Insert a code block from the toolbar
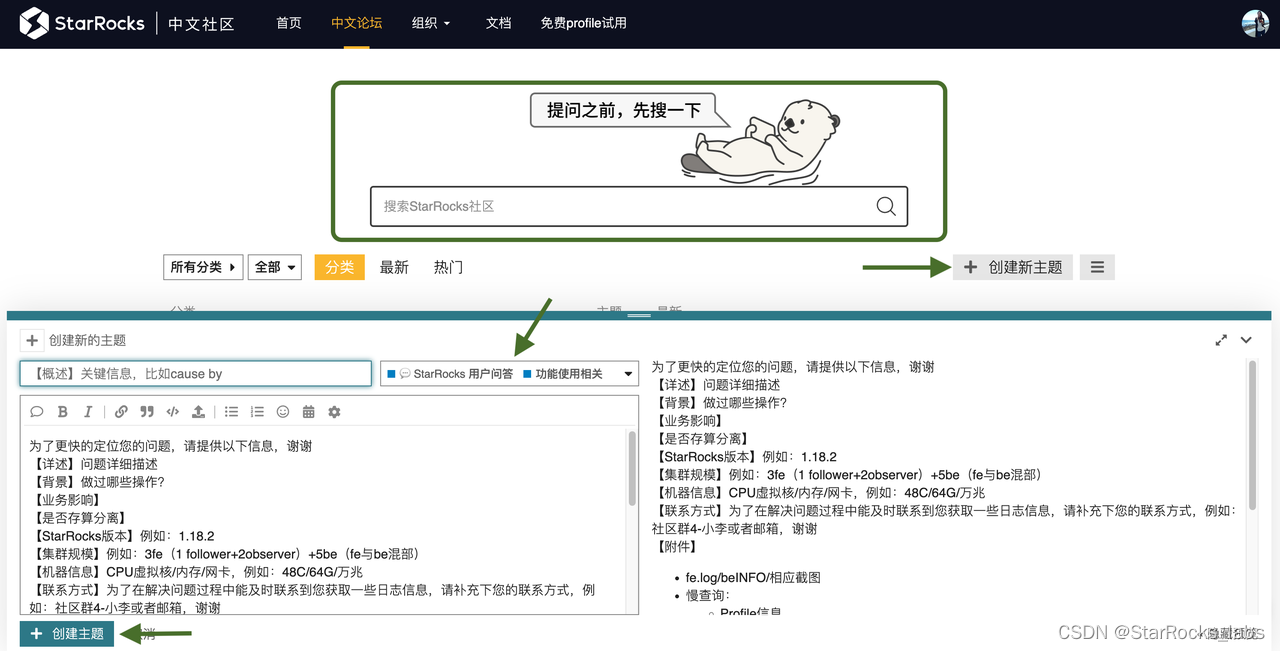1280x651 pixels. pos(172,411)
